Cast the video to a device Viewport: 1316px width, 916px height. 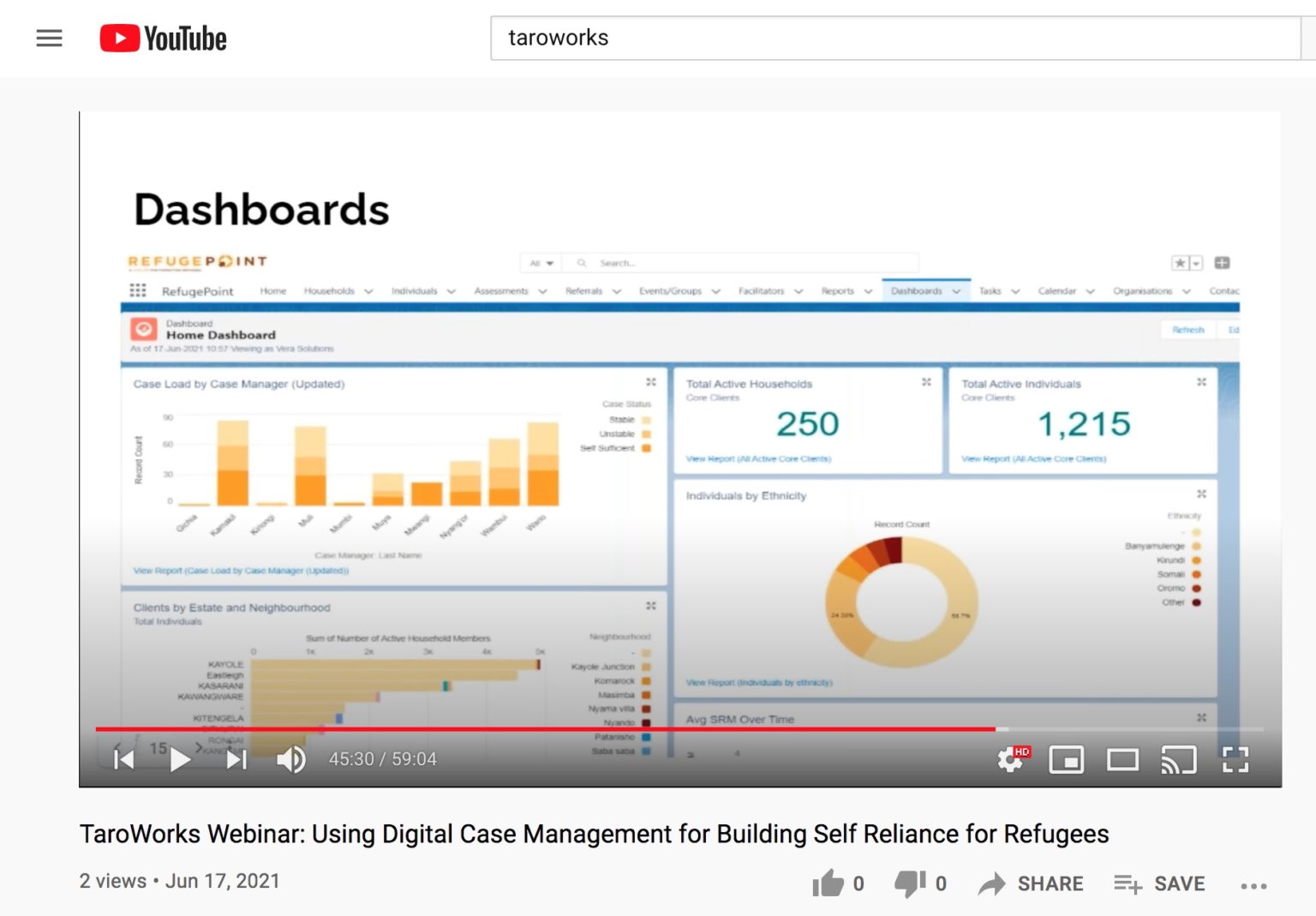pyautogui.click(x=1180, y=759)
